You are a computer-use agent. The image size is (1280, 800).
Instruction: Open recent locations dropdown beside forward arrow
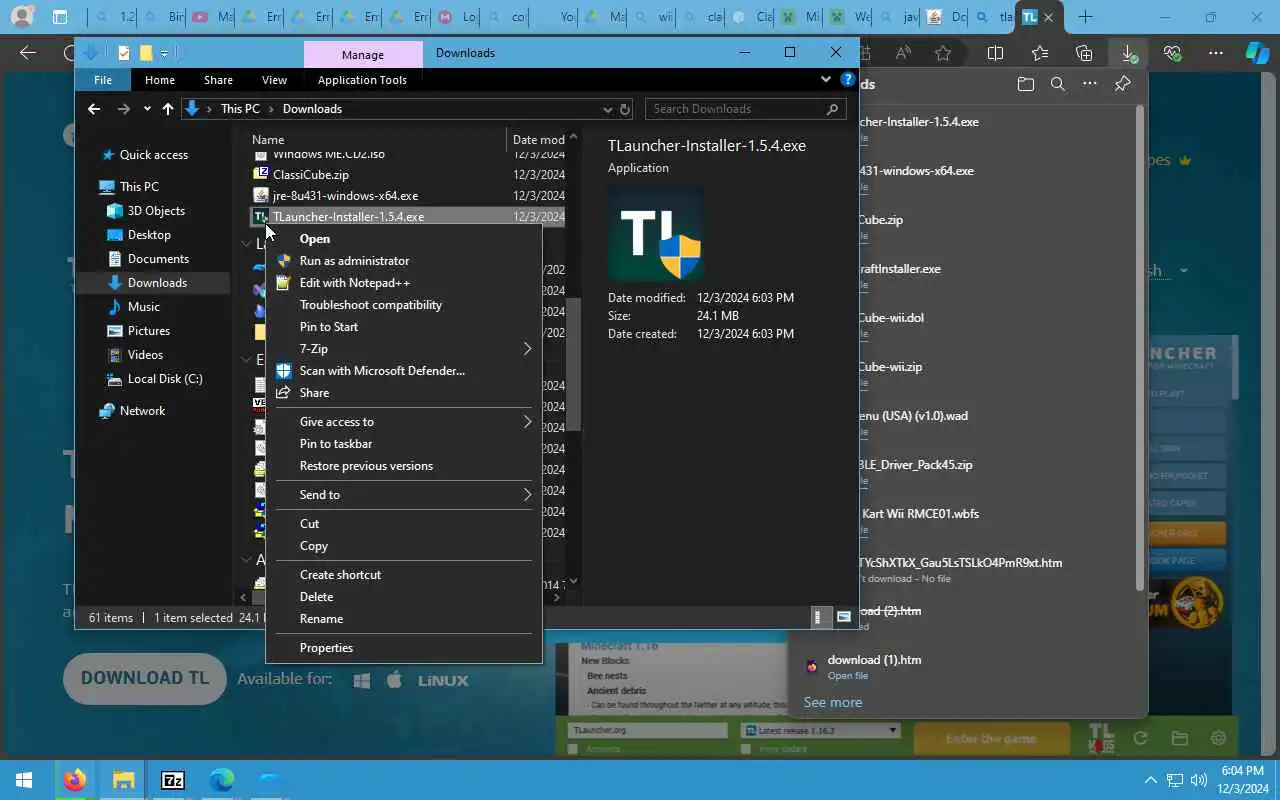pyautogui.click(x=147, y=109)
